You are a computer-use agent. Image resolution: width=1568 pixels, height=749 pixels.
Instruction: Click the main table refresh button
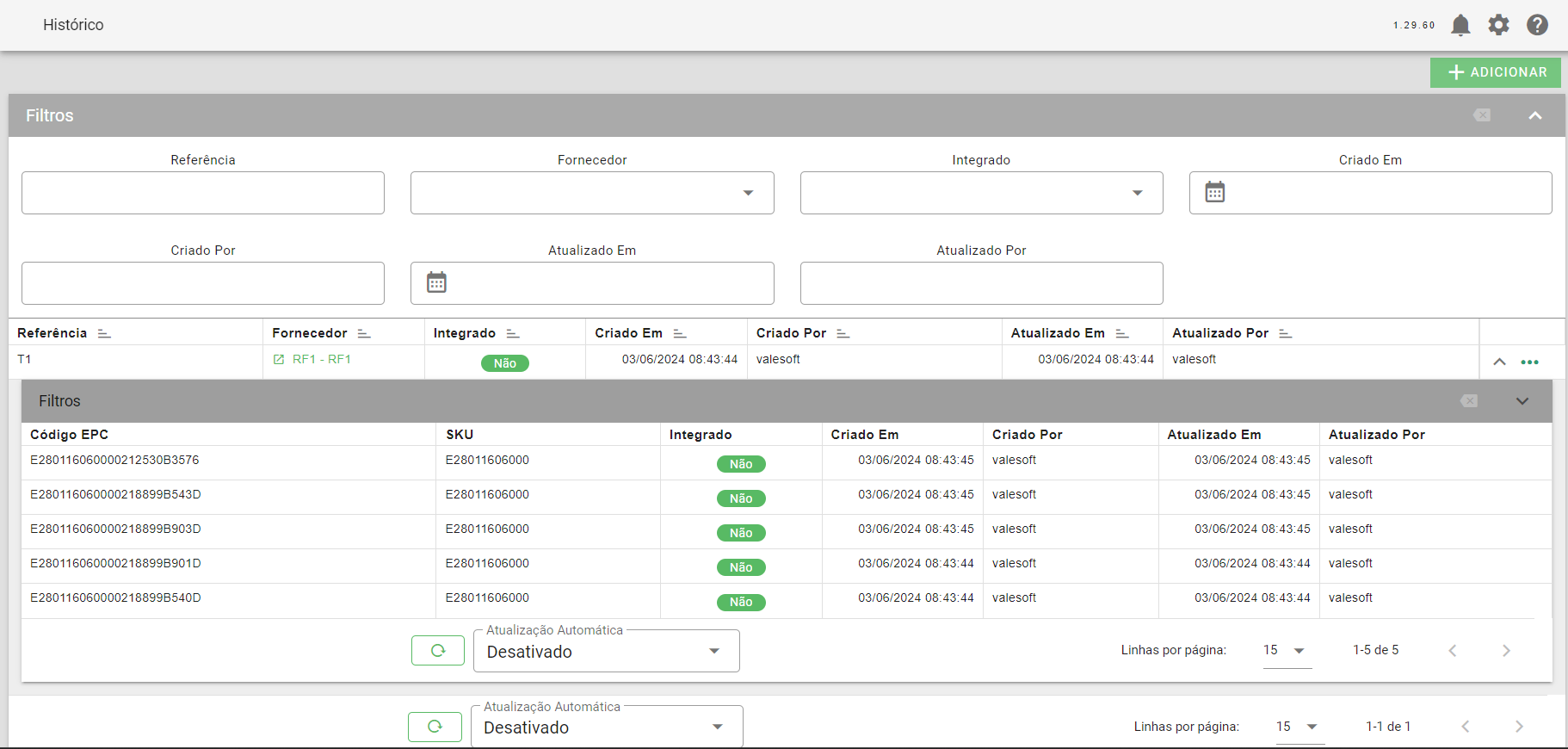tap(435, 727)
